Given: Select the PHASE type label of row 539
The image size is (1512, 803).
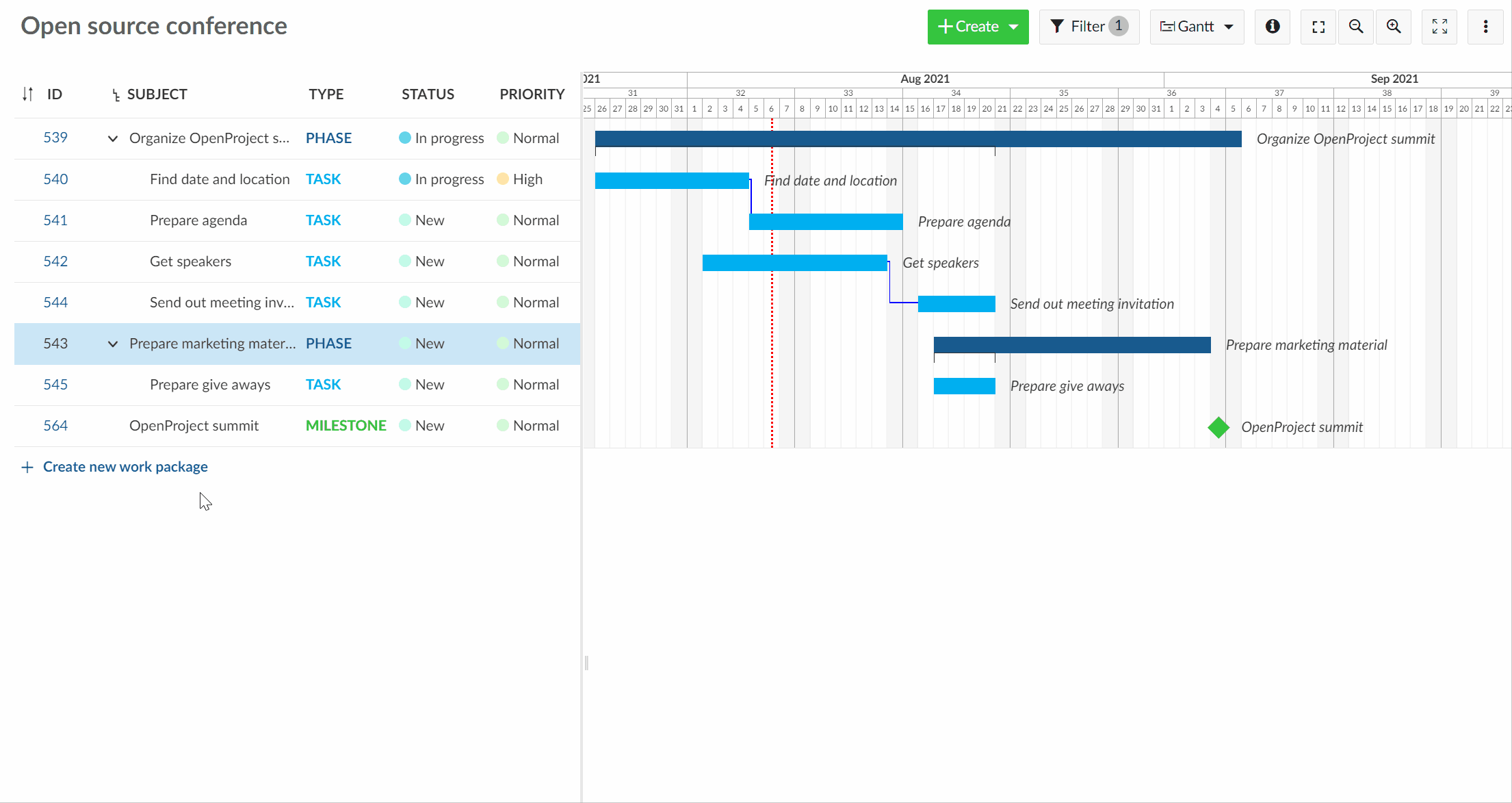Looking at the screenshot, I should click(x=328, y=138).
